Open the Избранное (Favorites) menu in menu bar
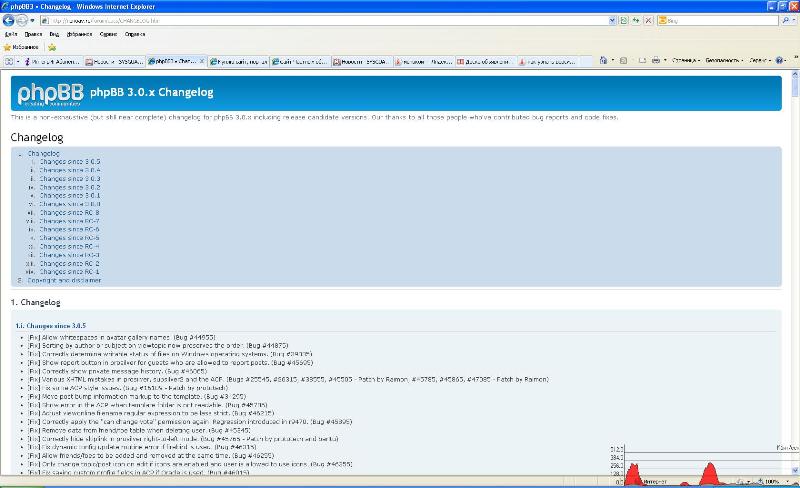This screenshot has height=488, width=800. point(80,33)
